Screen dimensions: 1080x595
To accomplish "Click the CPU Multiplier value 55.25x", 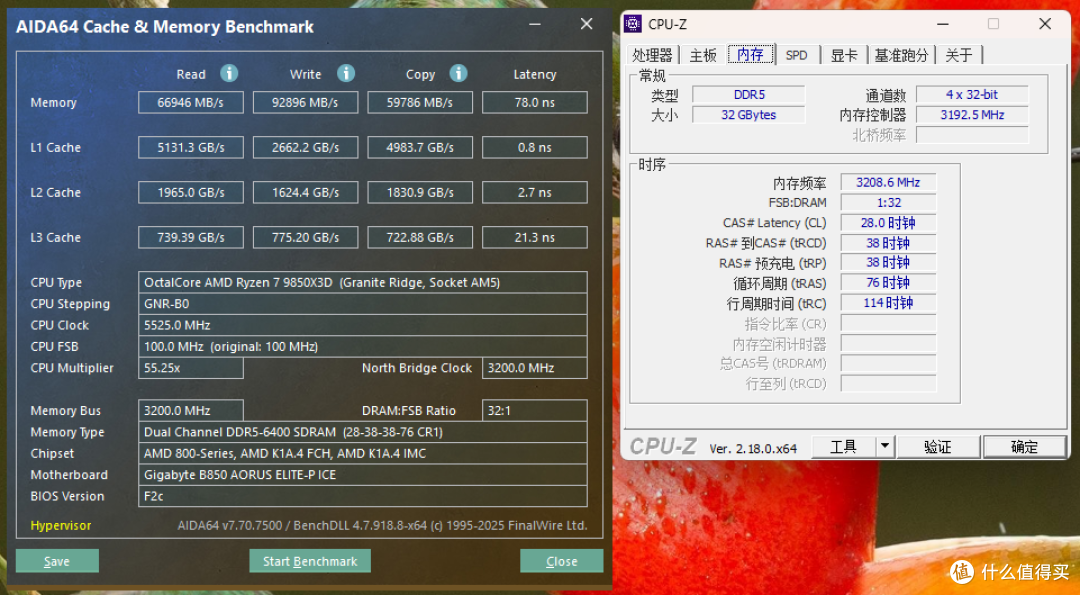I will (191, 368).
